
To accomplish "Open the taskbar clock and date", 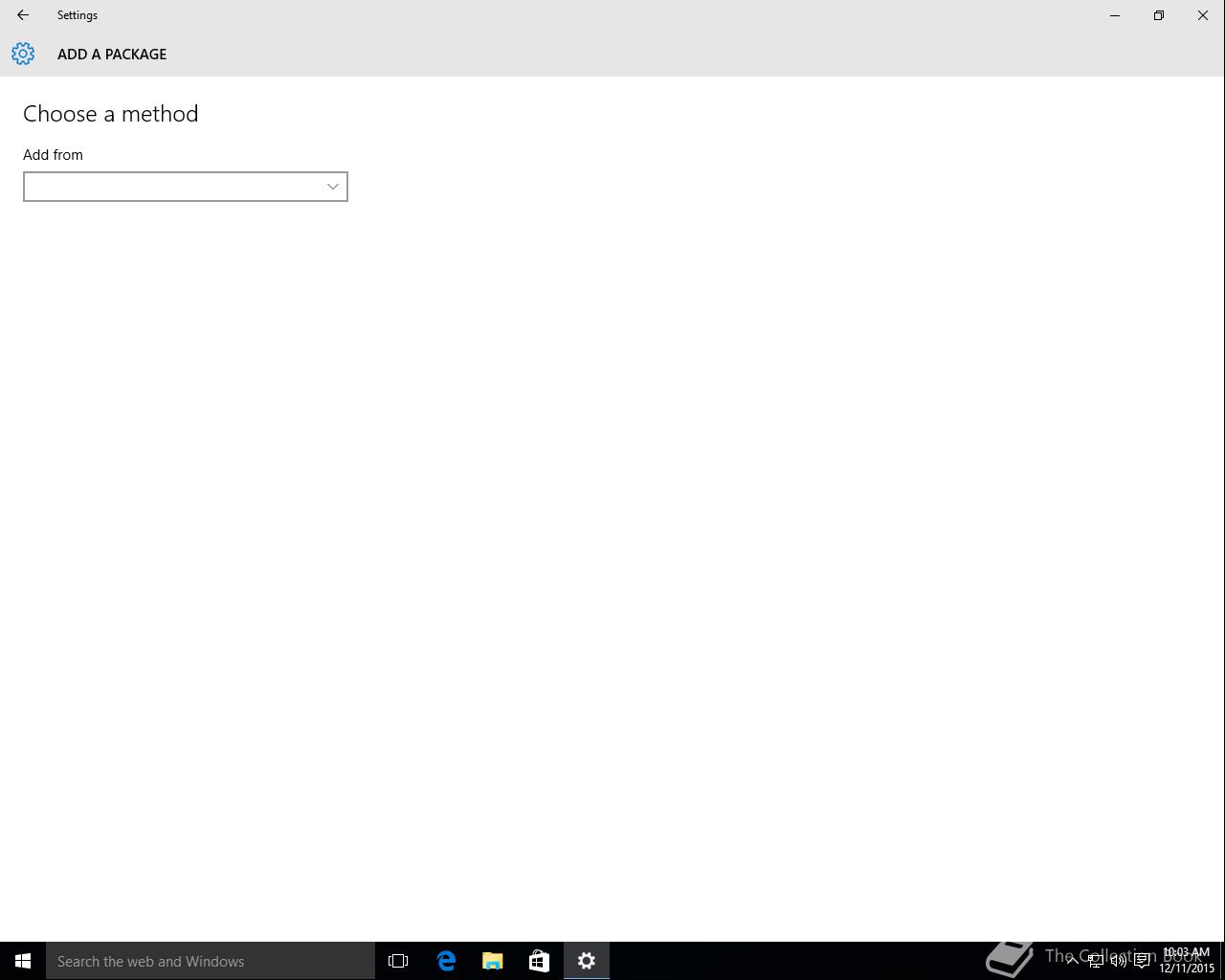I will pyautogui.click(x=1187, y=961).
